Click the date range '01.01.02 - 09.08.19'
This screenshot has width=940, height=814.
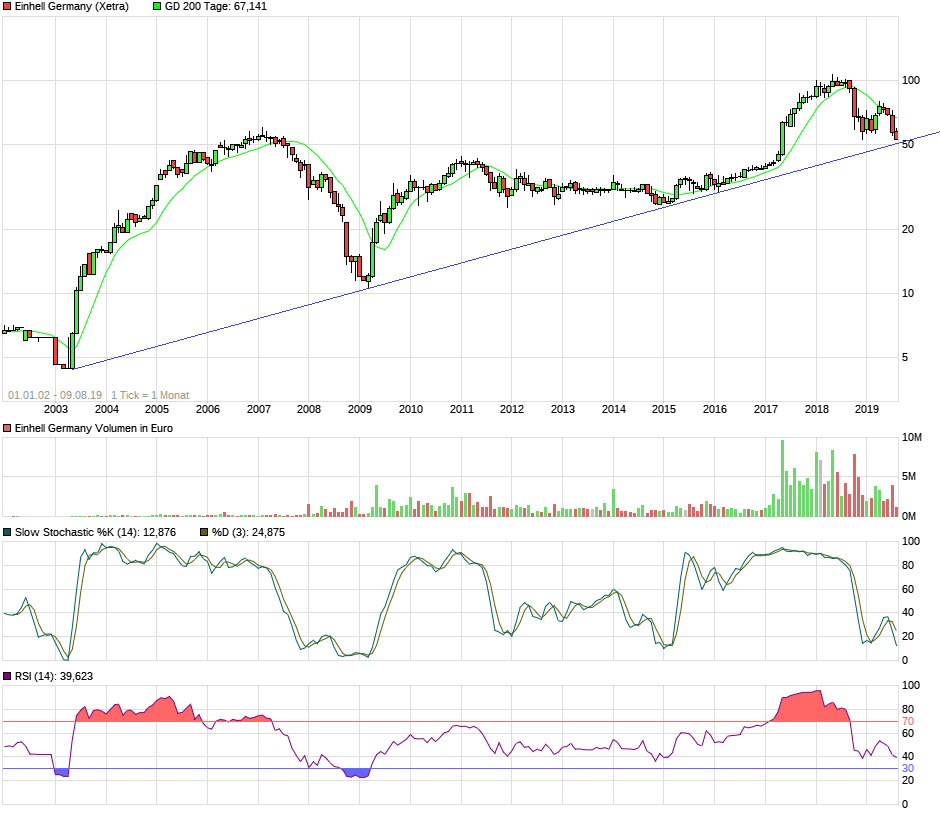[x=55, y=395]
